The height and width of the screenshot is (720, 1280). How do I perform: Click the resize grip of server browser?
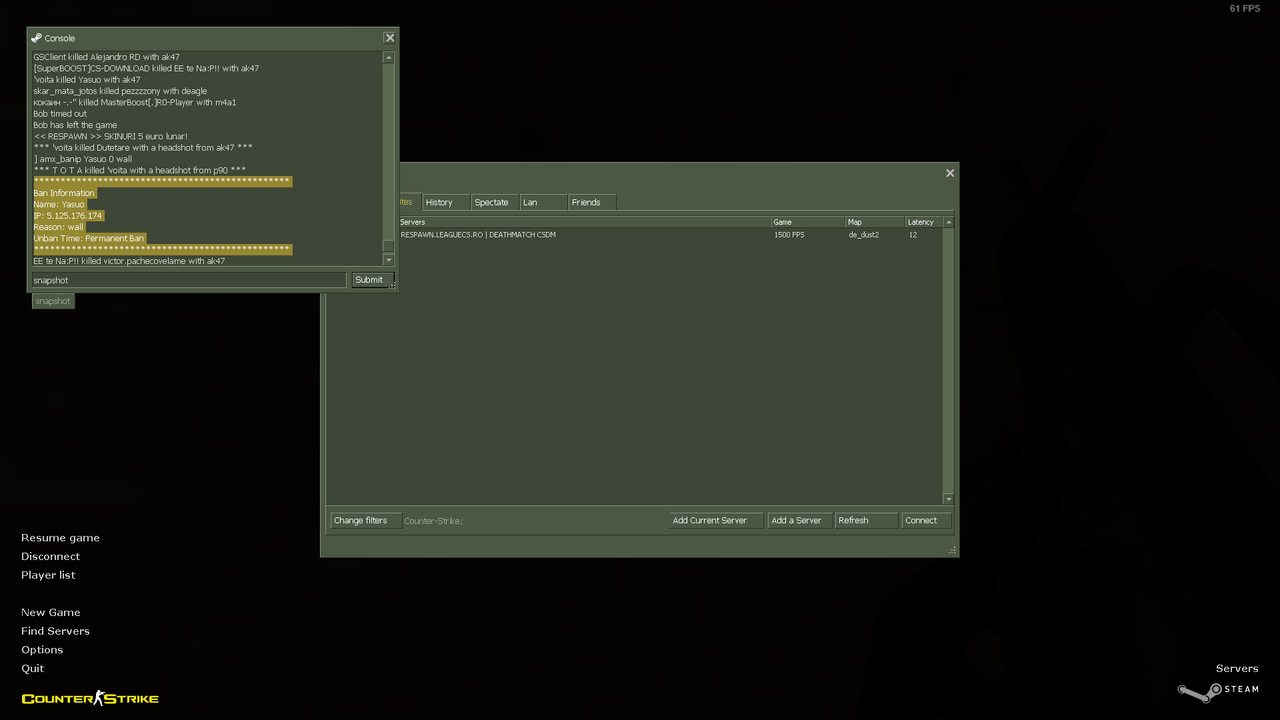[952, 550]
